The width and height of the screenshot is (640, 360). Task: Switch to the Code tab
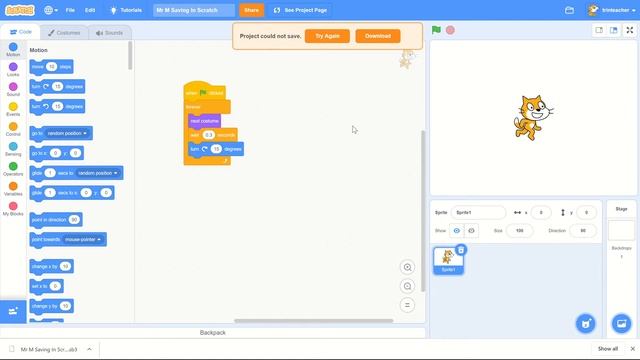click(20, 32)
